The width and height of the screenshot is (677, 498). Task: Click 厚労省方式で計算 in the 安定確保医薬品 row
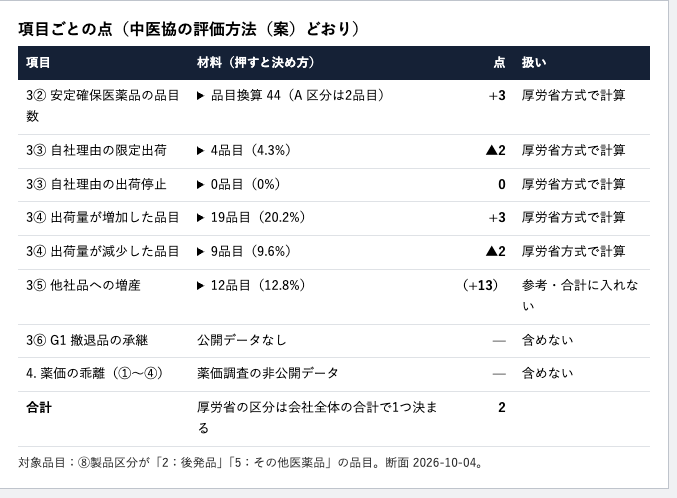pos(573,95)
